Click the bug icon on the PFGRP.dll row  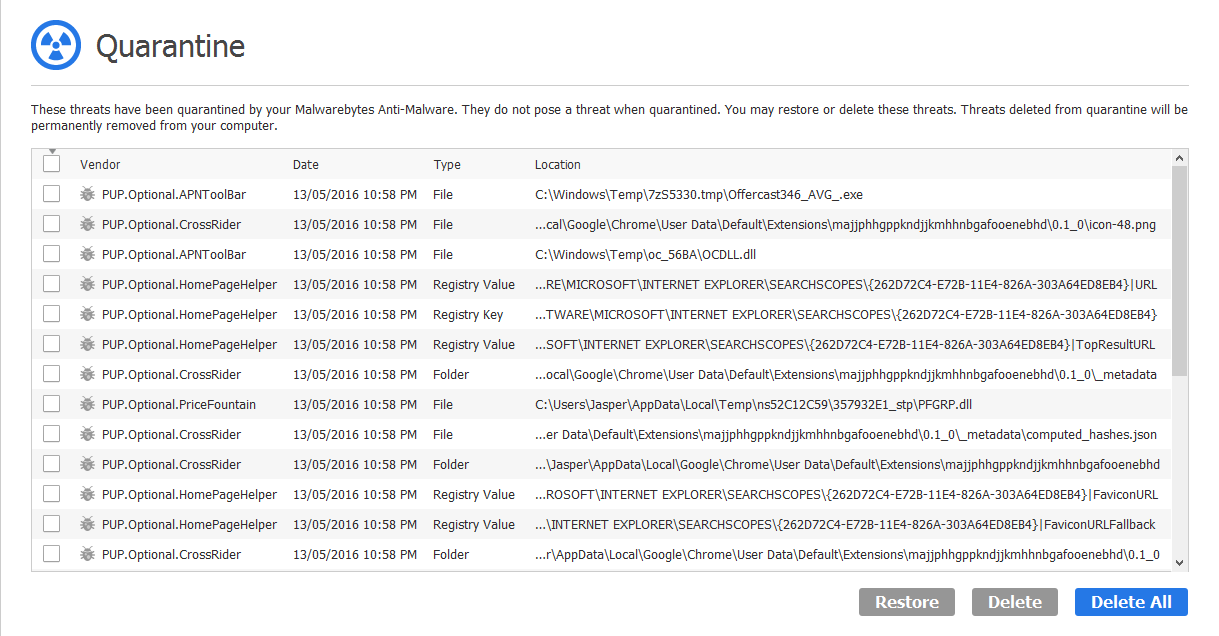point(88,404)
